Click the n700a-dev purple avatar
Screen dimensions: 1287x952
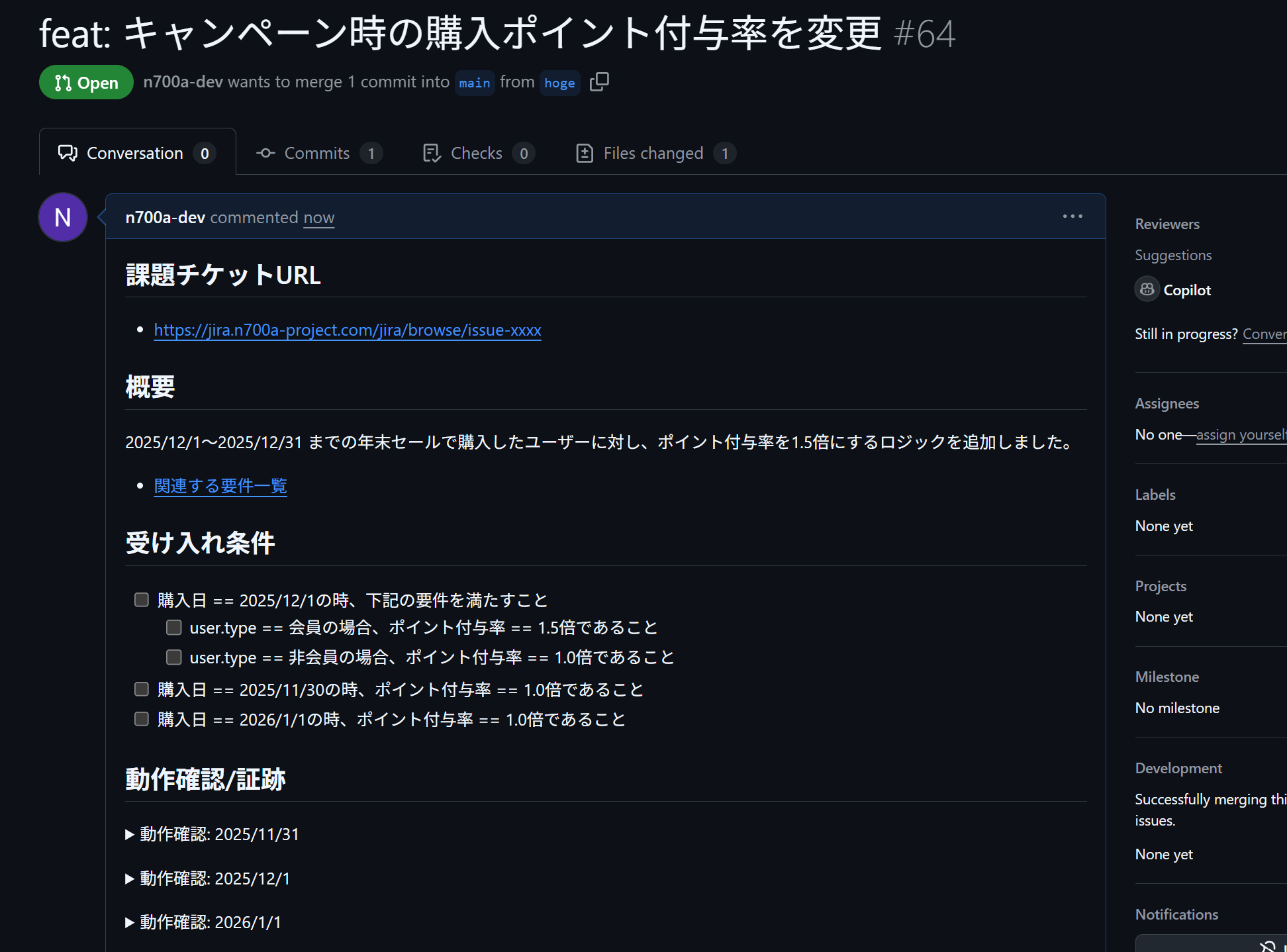(63, 217)
